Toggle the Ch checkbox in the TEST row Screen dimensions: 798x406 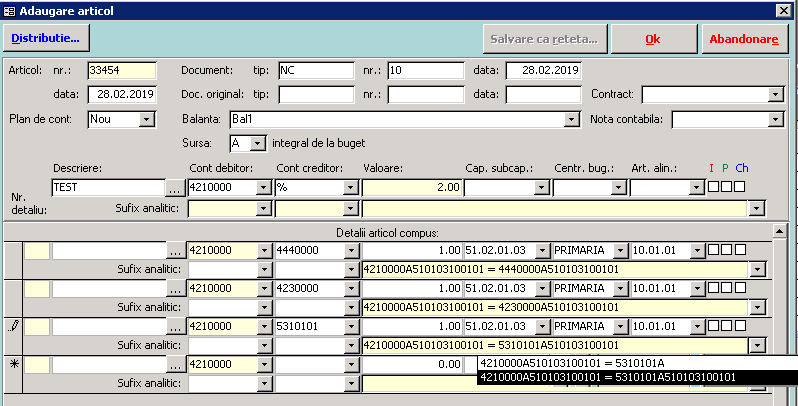coord(739,187)
